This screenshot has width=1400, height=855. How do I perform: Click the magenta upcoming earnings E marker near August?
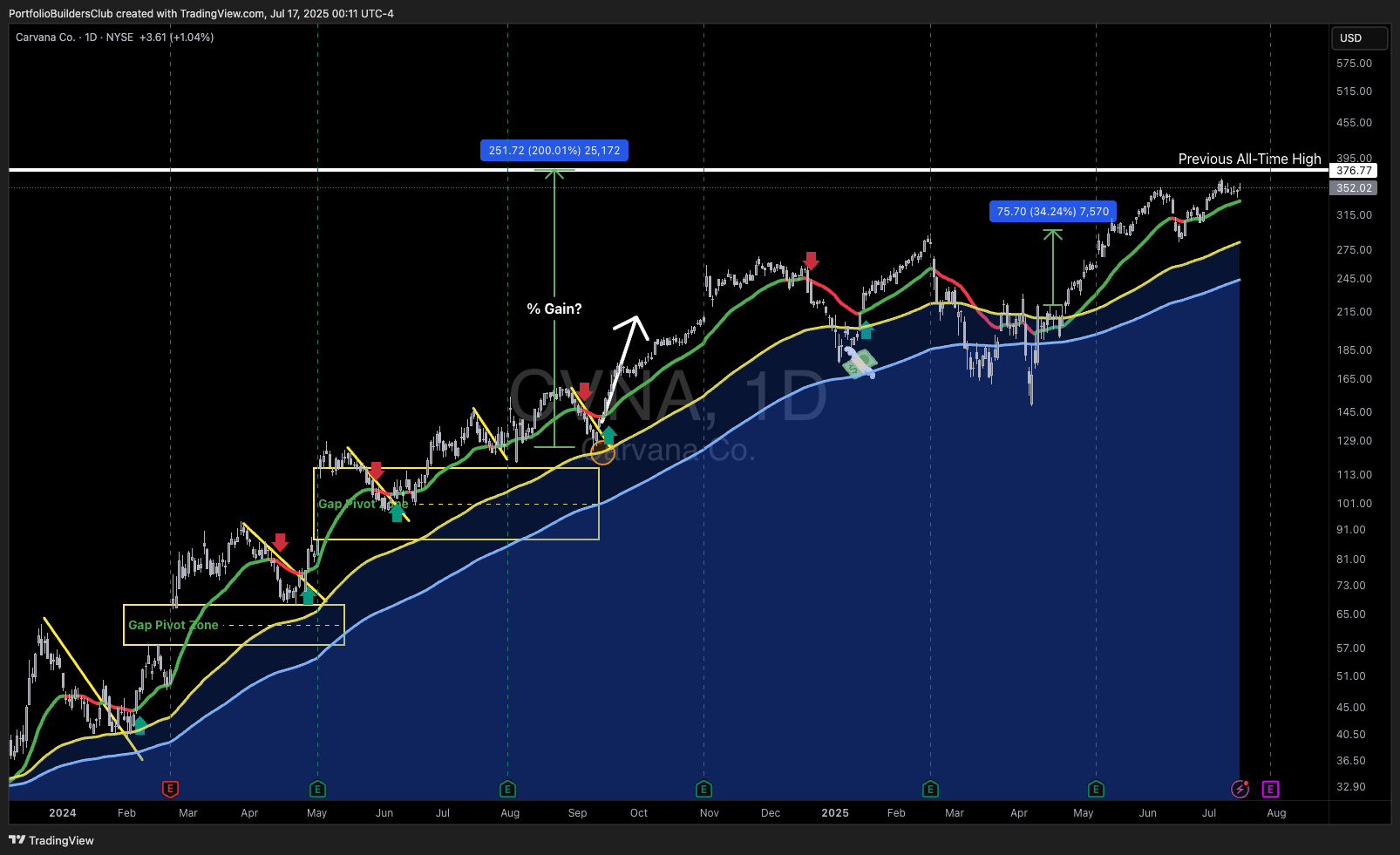click(x=1270, y=789)
